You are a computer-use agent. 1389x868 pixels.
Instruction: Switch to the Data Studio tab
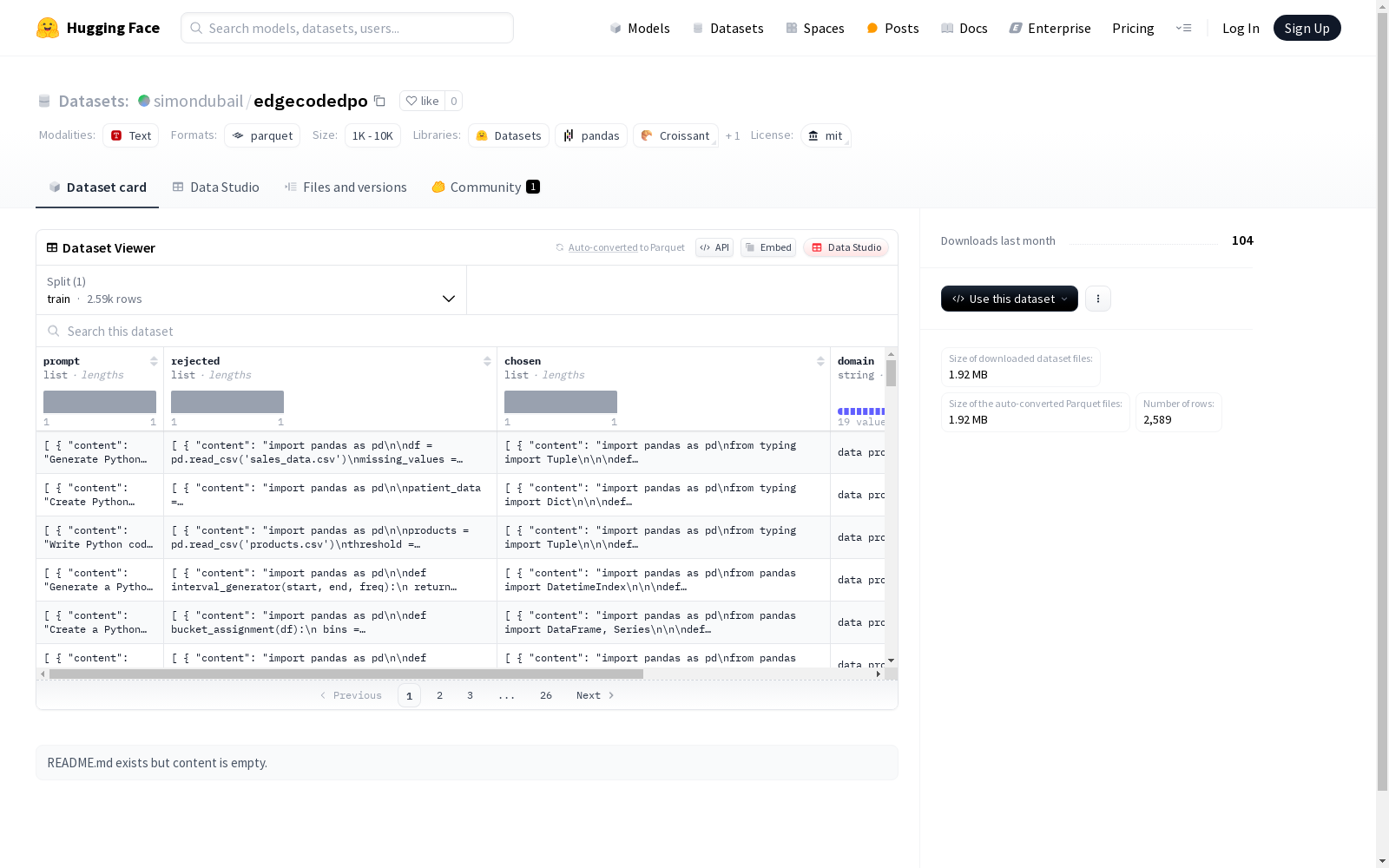coord(215,187)
